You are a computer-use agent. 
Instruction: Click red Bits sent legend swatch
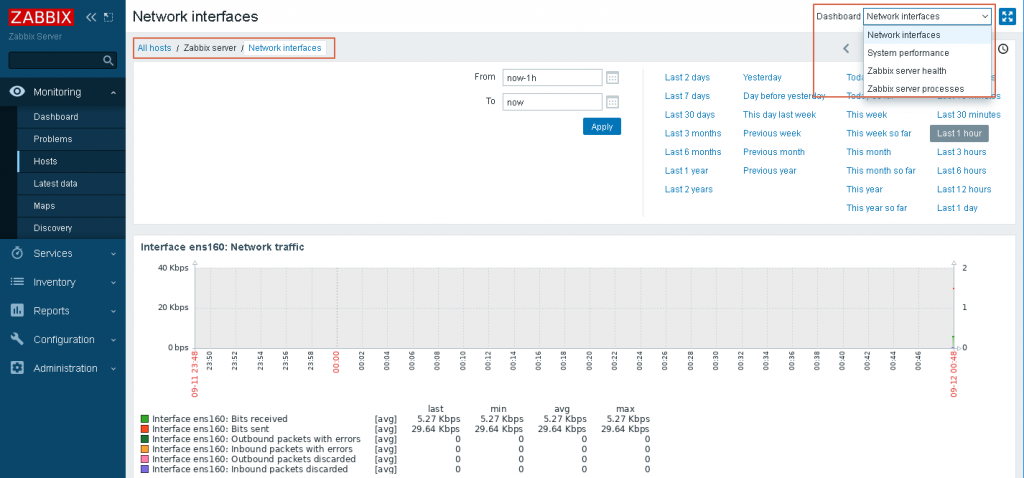(145, 429)
